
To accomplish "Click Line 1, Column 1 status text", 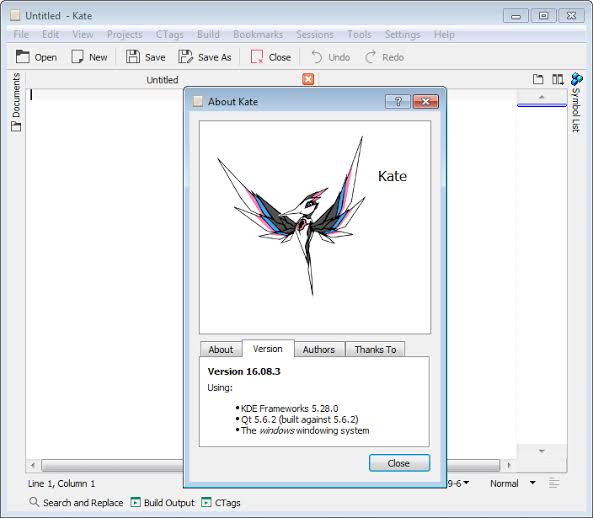I will pos(61,483).
